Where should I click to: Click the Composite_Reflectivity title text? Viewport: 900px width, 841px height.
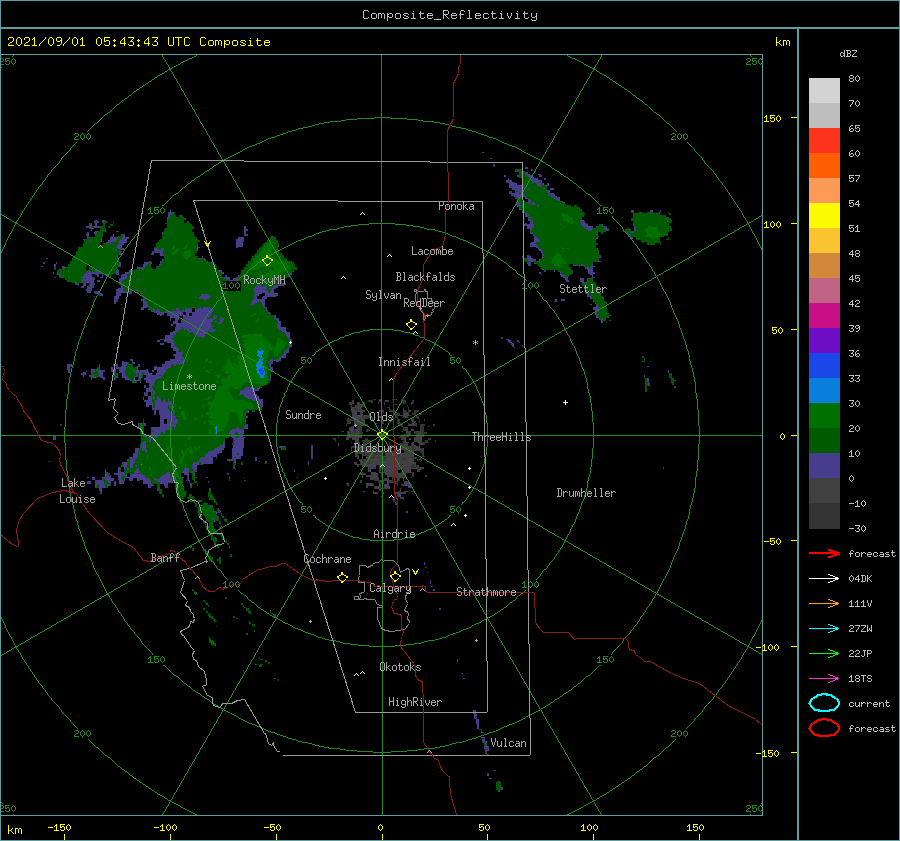[x=450, y=15]
